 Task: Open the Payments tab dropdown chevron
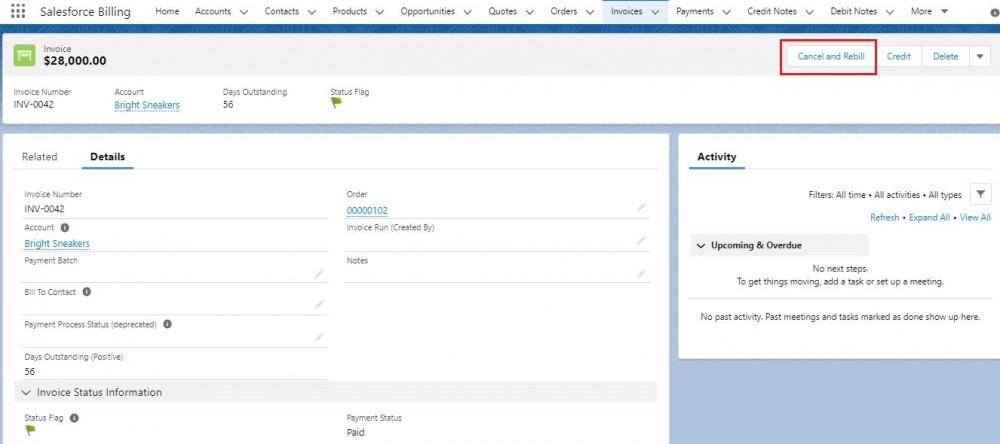726,11
